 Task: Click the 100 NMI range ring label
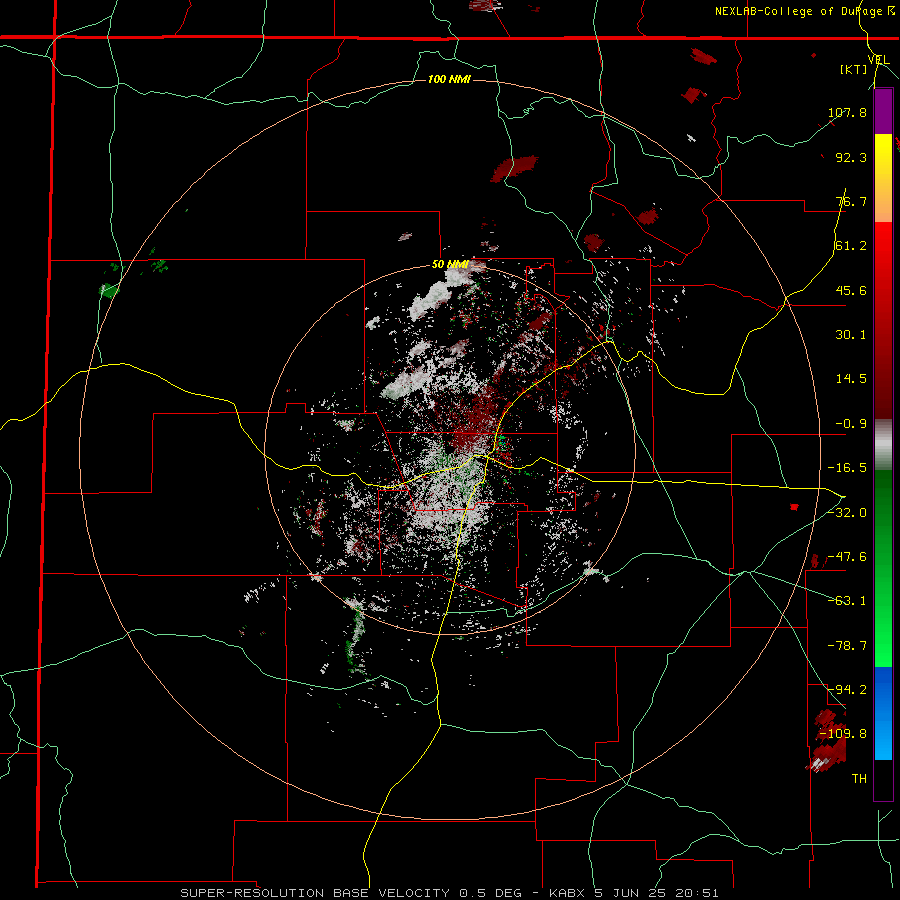coord(449,79)
